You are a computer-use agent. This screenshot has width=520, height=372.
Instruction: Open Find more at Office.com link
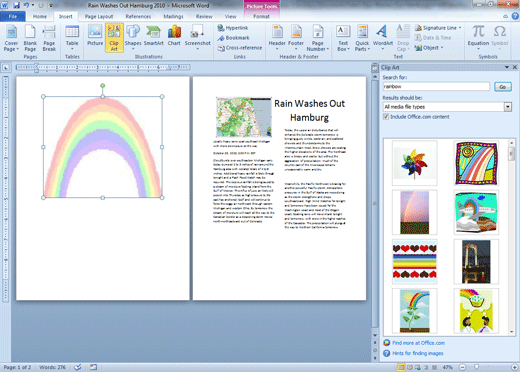click(418, 343)
